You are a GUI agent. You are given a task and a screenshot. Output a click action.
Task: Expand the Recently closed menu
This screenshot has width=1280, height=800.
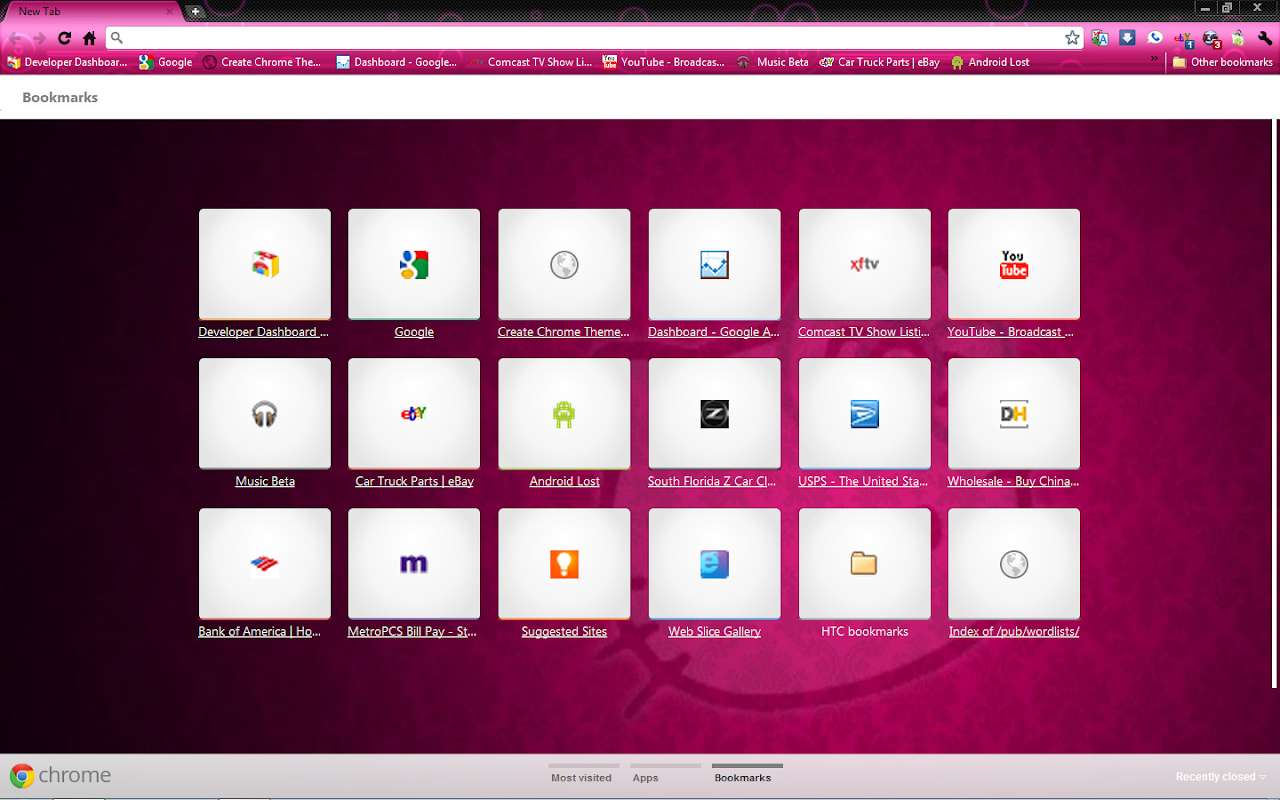coord(1220,777)
